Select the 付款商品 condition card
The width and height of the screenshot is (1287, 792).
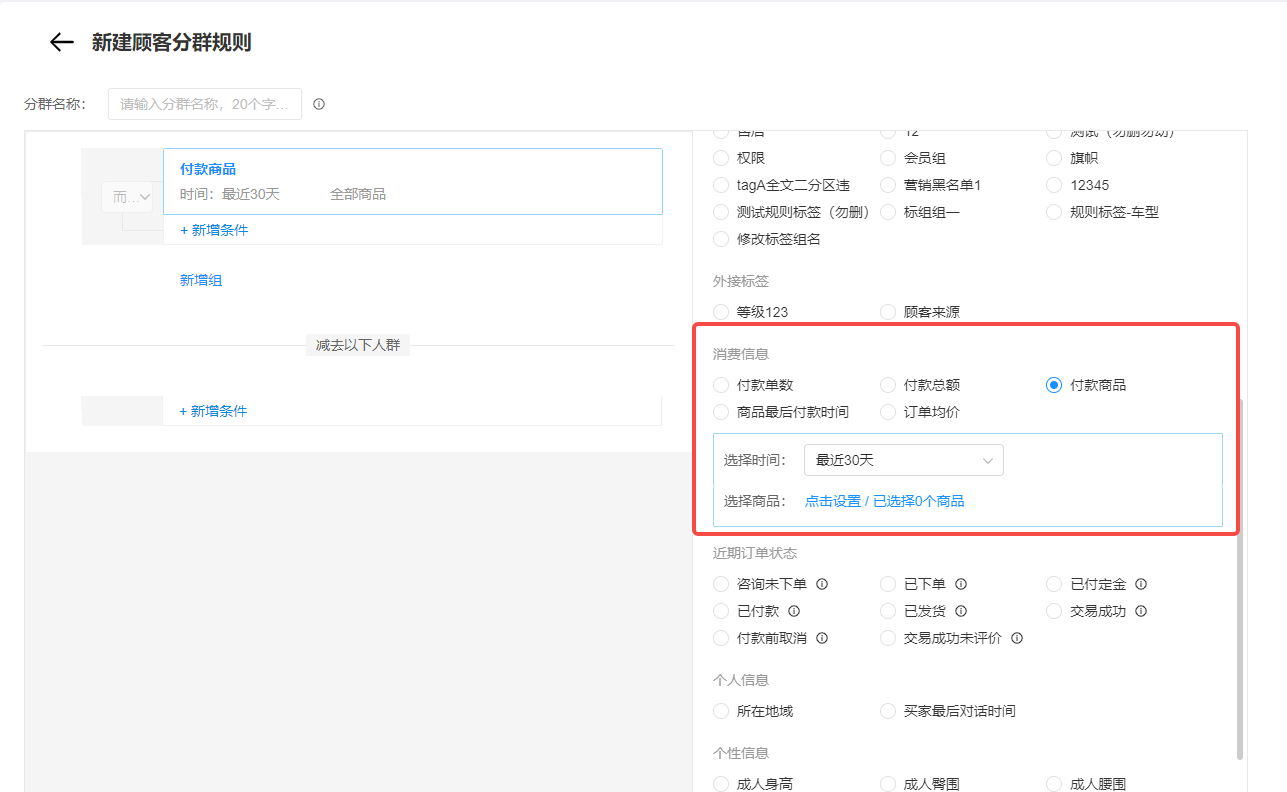tap(413, 181)
